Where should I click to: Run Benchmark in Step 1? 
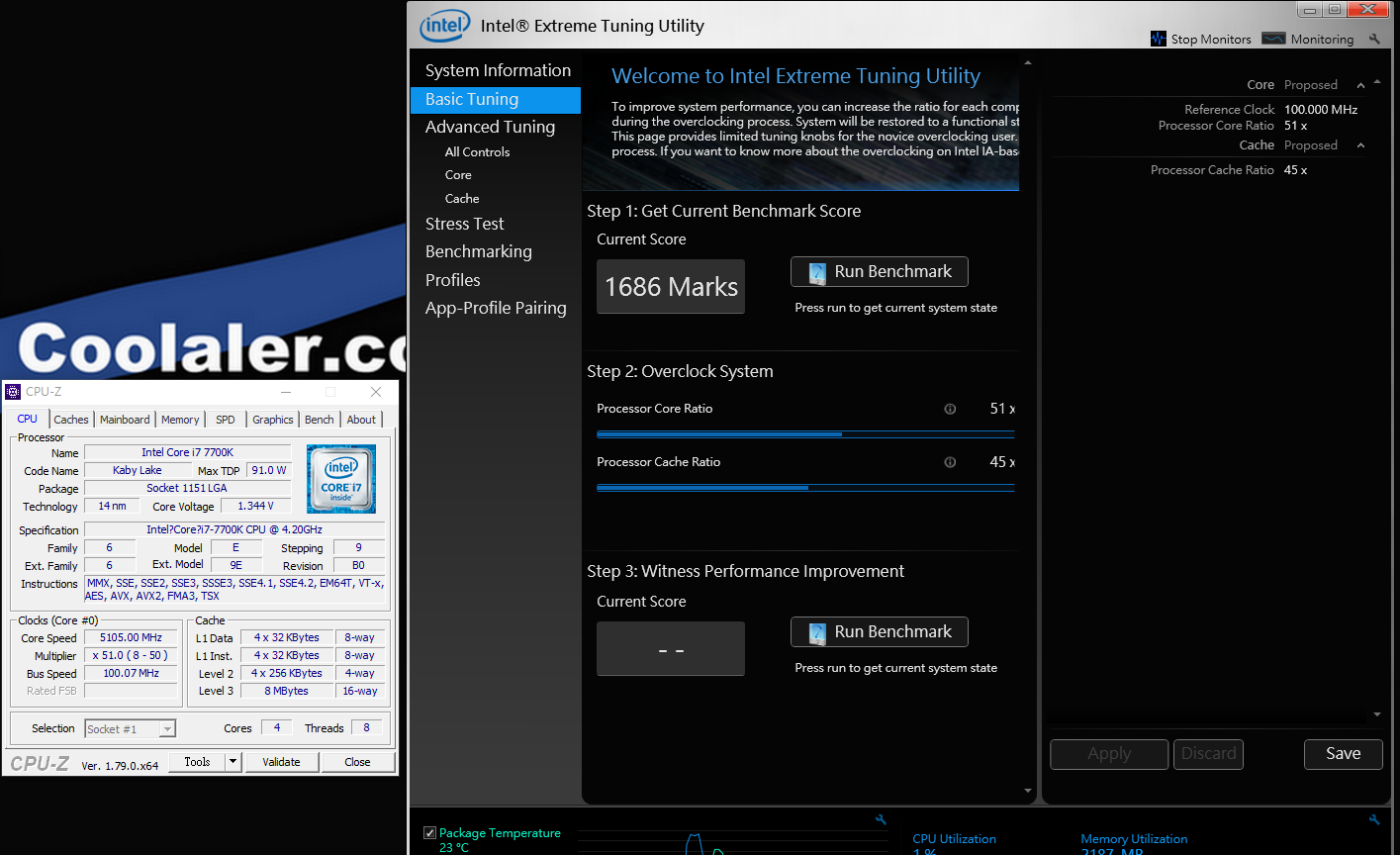(x=880, y=272)
